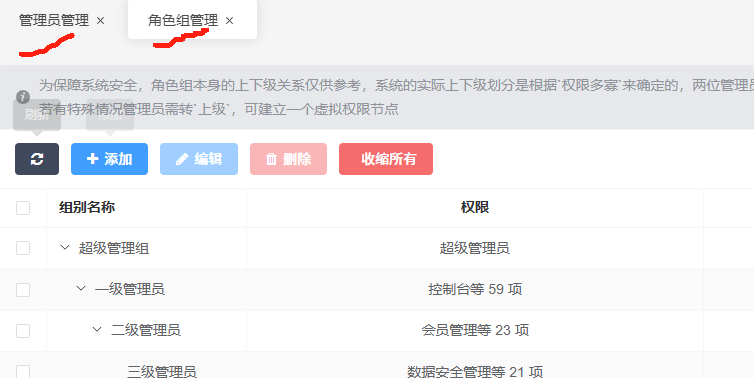Click the 控制台等 59 项 cell
The image size is (754, 378).
[x=475, y=289]
